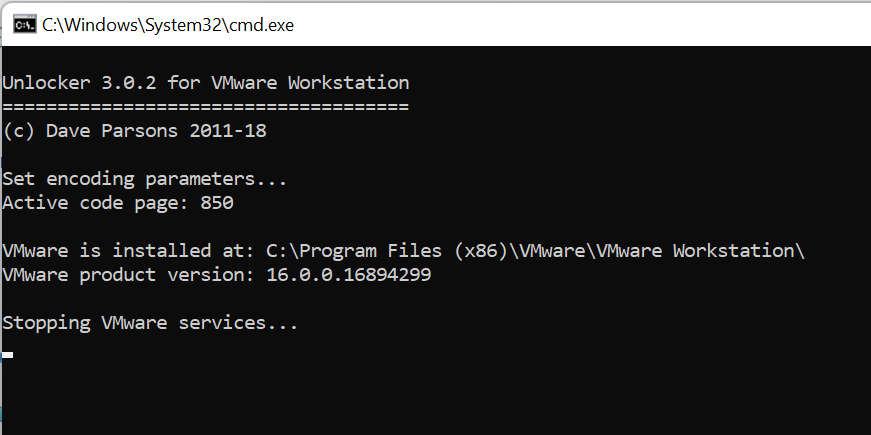Click "services..." in the last output line
The width and height of the screenshot is (871, 435).
[250, 323]
